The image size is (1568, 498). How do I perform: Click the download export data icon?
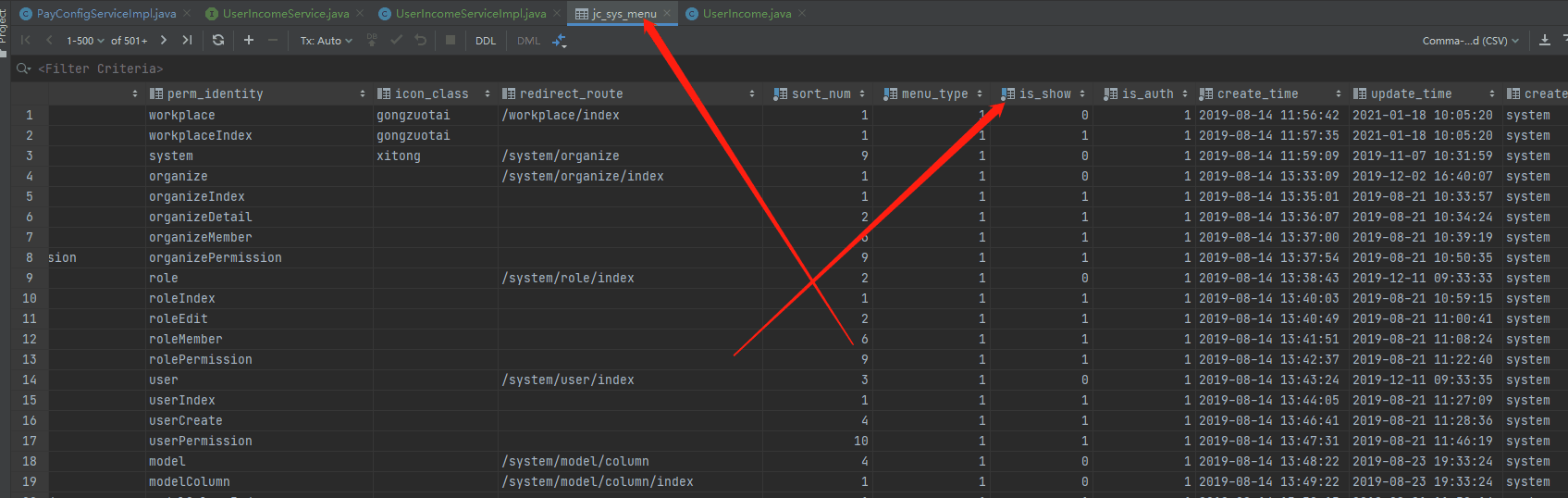tap(1544, 40)
